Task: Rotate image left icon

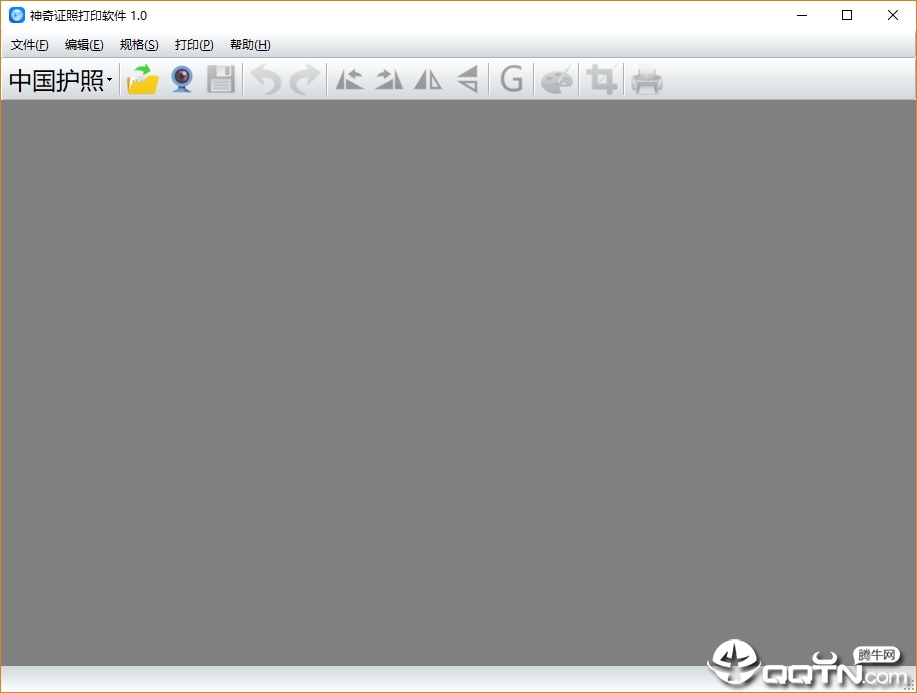Action: [350, 80]
